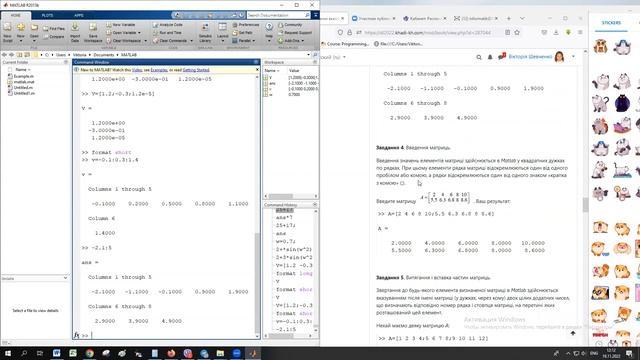Expand the Clear Workspace dropdown arrow

point(145,41)
